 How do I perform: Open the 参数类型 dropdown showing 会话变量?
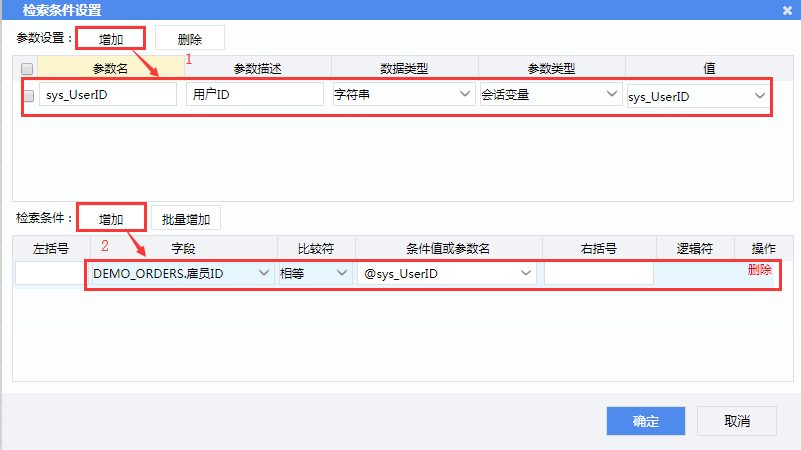point(549,95)
